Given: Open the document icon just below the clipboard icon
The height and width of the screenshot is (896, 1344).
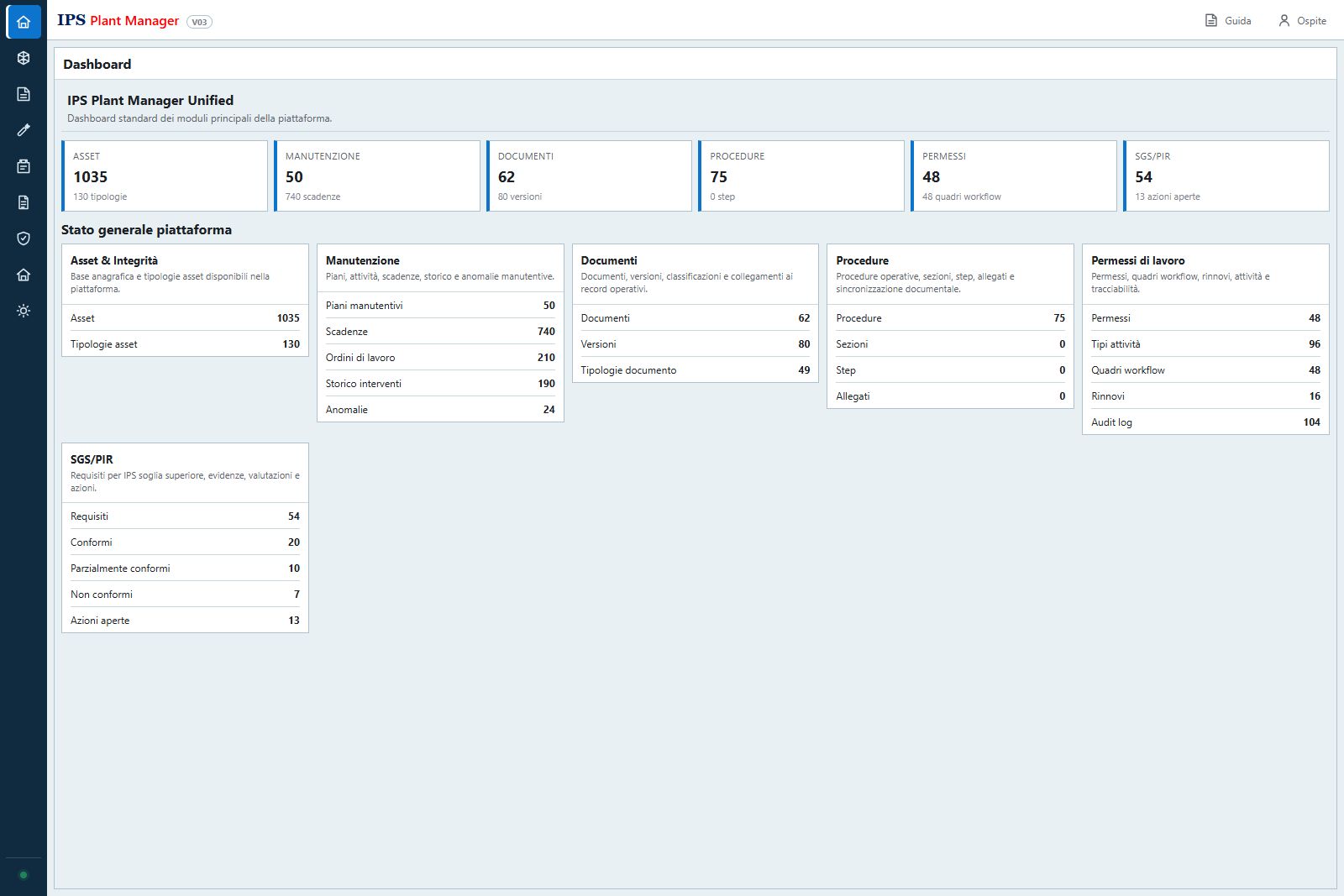Looking at the screenshot, I should tap(24, 202).
